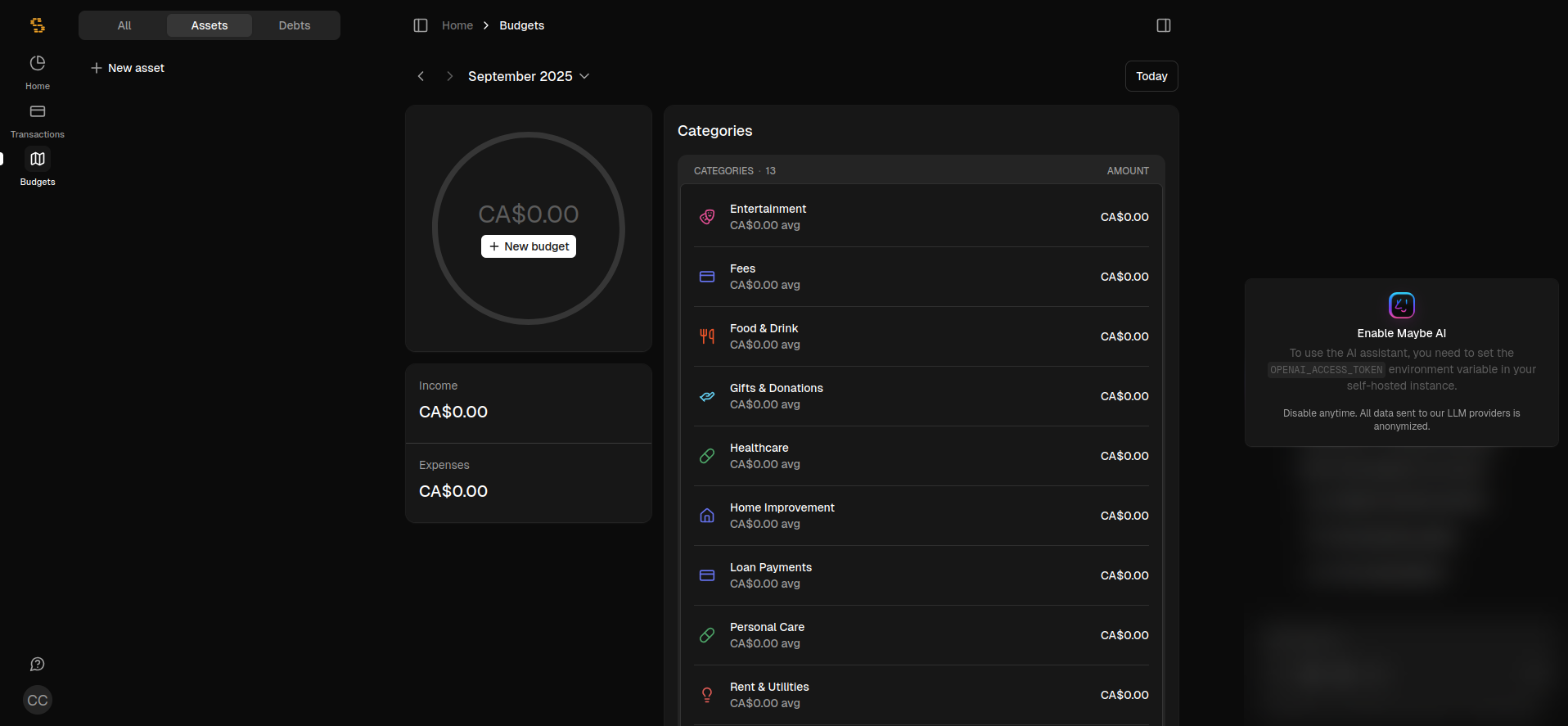Open Home breadcrumb link

tap(457, 25)
